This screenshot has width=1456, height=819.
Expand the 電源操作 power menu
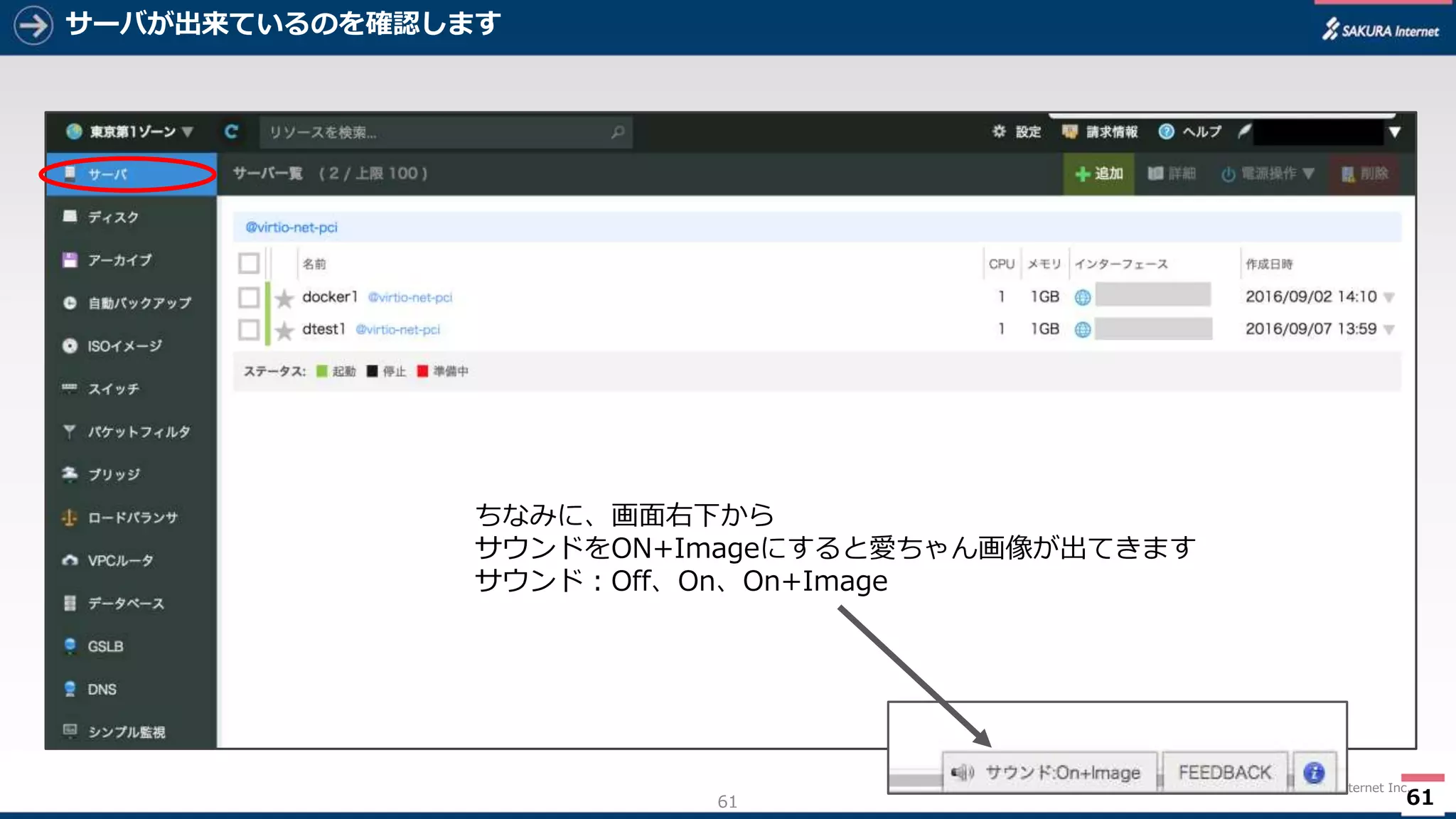click(x=1268, y=173)
